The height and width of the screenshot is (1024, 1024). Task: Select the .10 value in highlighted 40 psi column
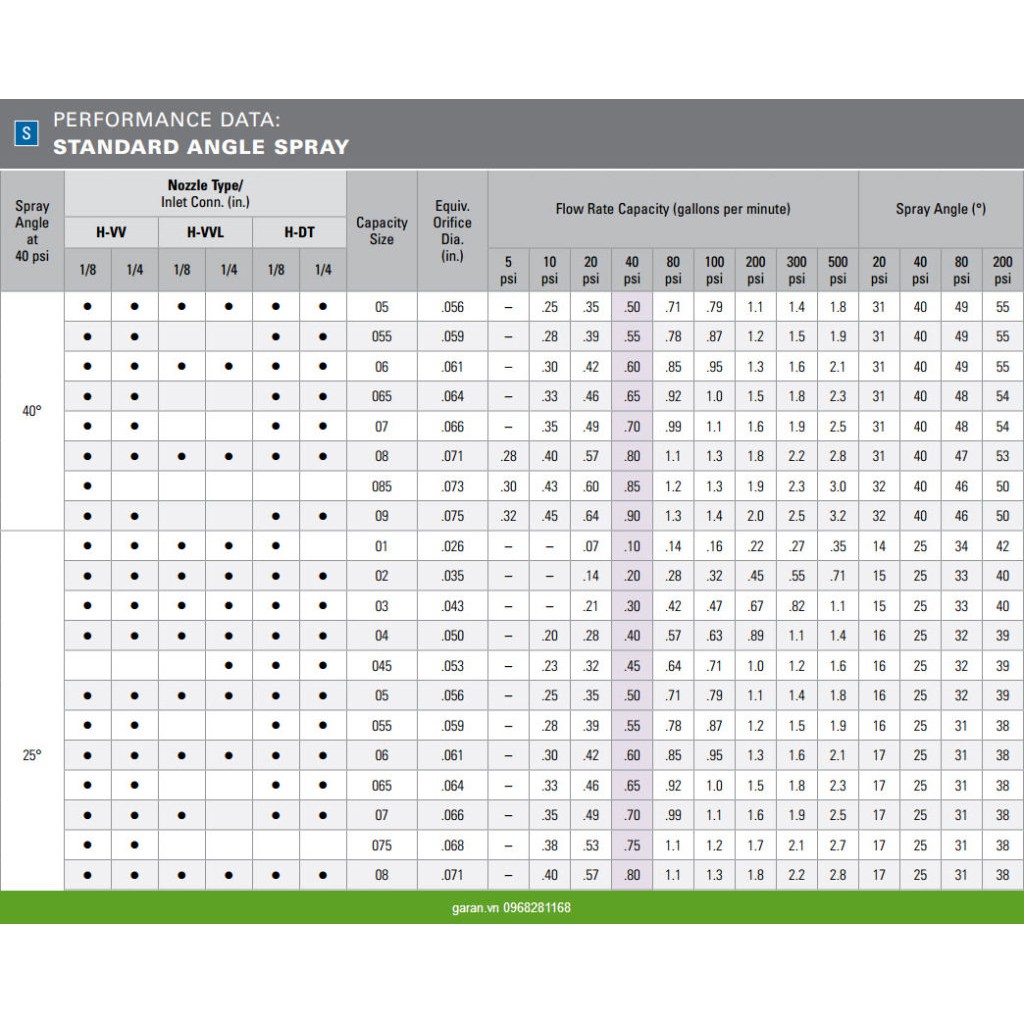[632, 546]
